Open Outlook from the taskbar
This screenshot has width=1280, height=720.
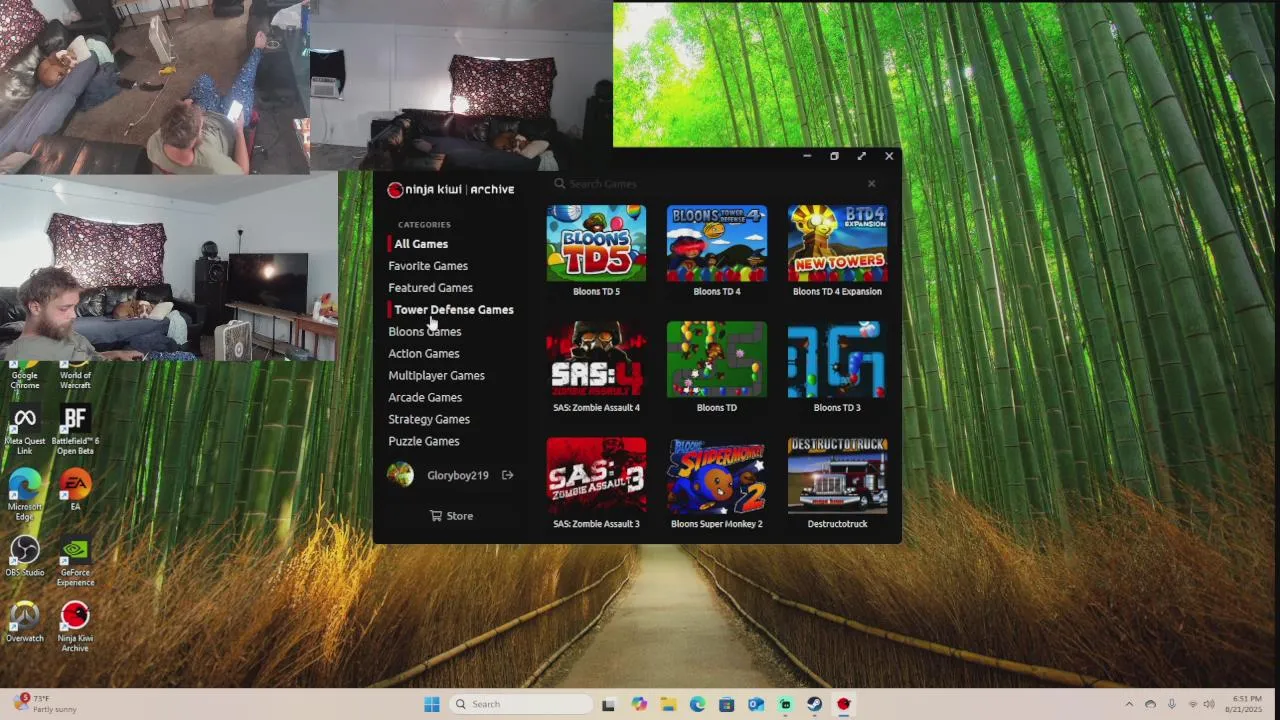(756, 704)
